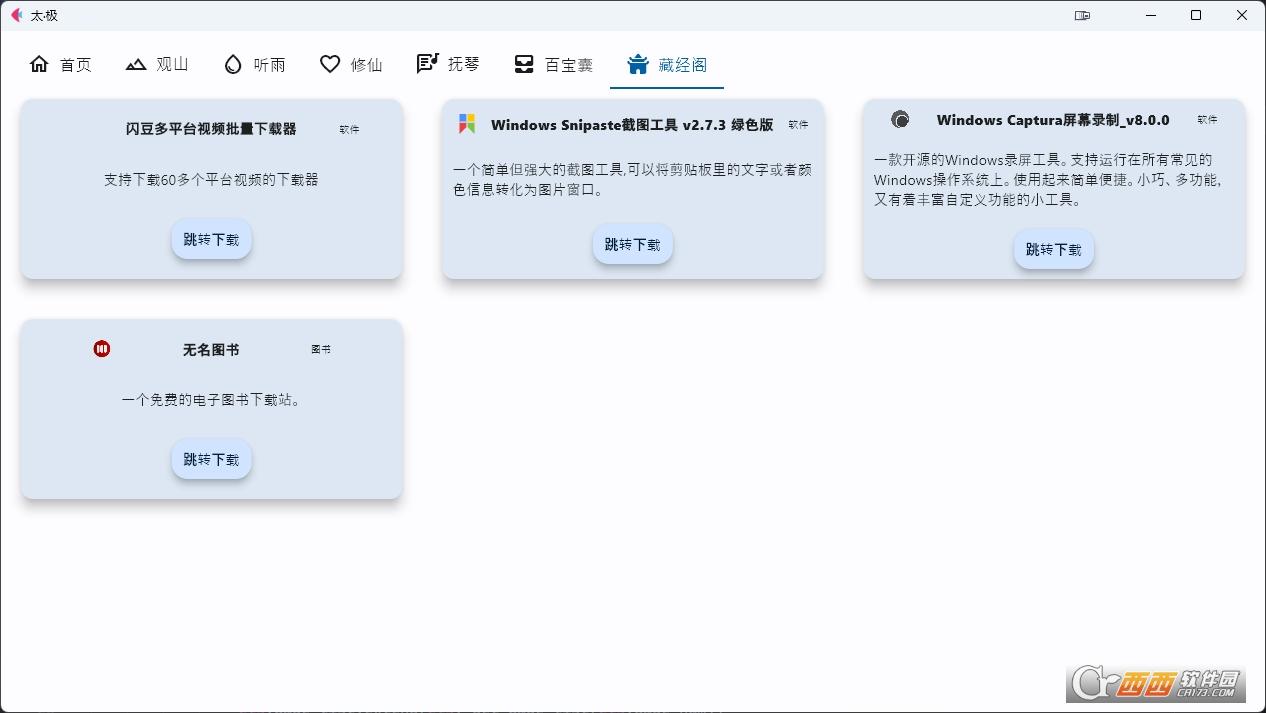Click the mountain icon beside 观山
The height and width of the screenshot is (713, 1266).
[136, 64]
